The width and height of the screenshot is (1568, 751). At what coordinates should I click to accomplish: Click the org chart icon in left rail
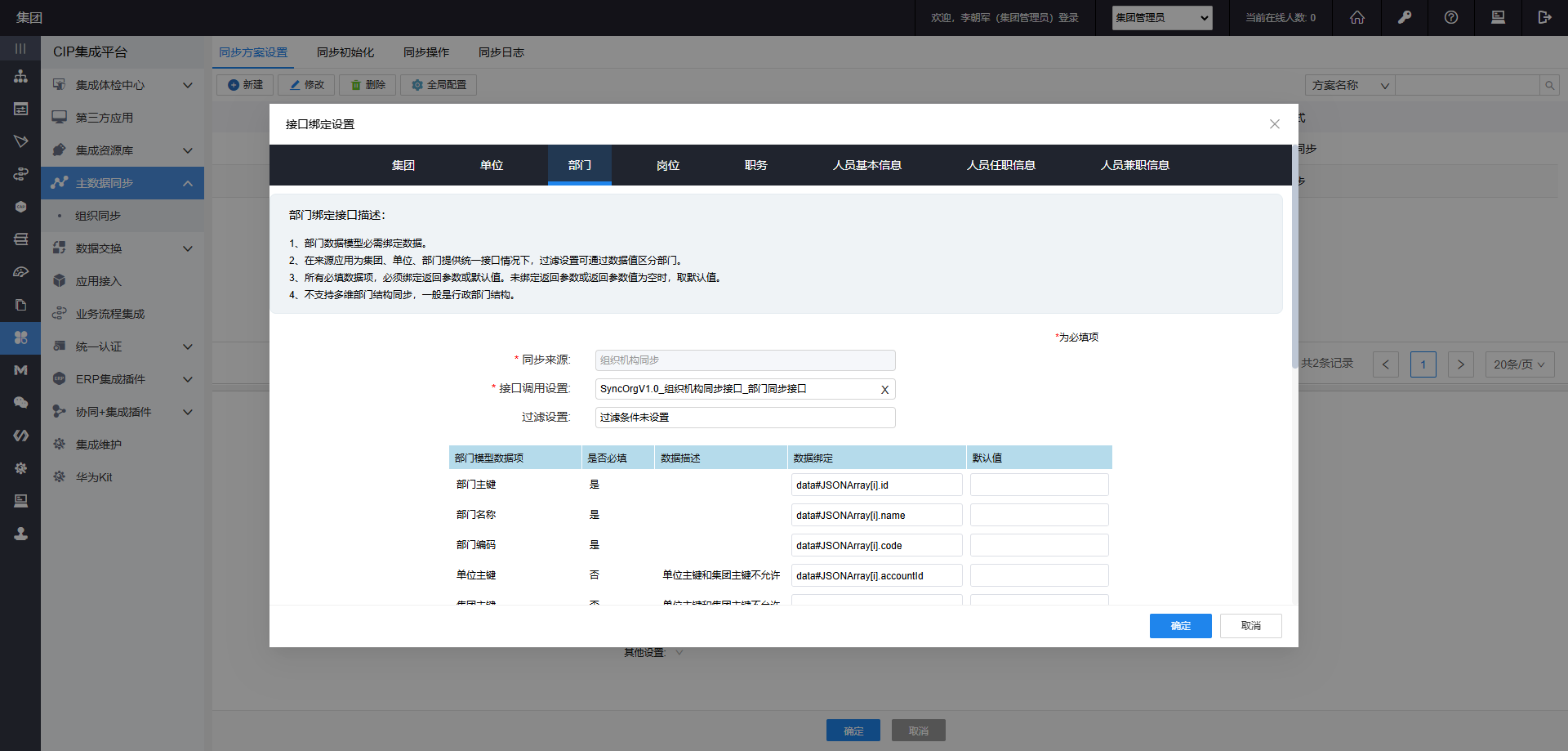pos(20,76)
